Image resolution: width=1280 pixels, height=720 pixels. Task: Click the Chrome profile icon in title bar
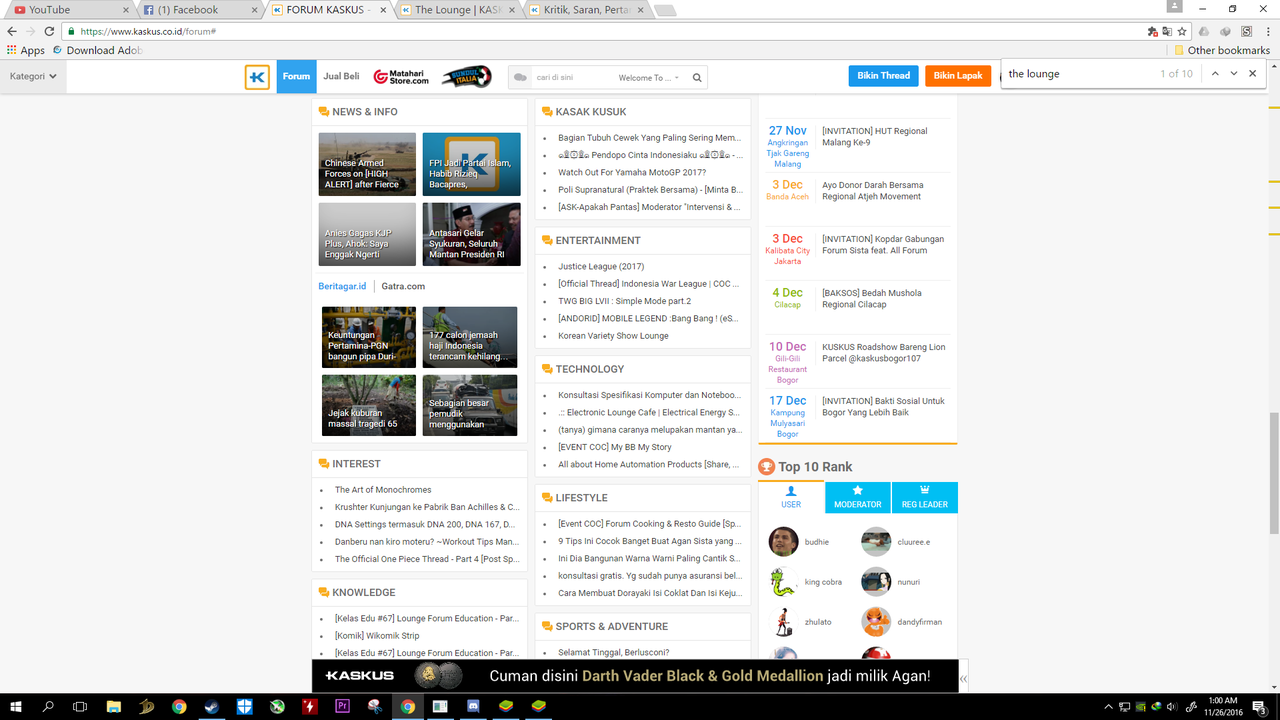pos(1175,8)
